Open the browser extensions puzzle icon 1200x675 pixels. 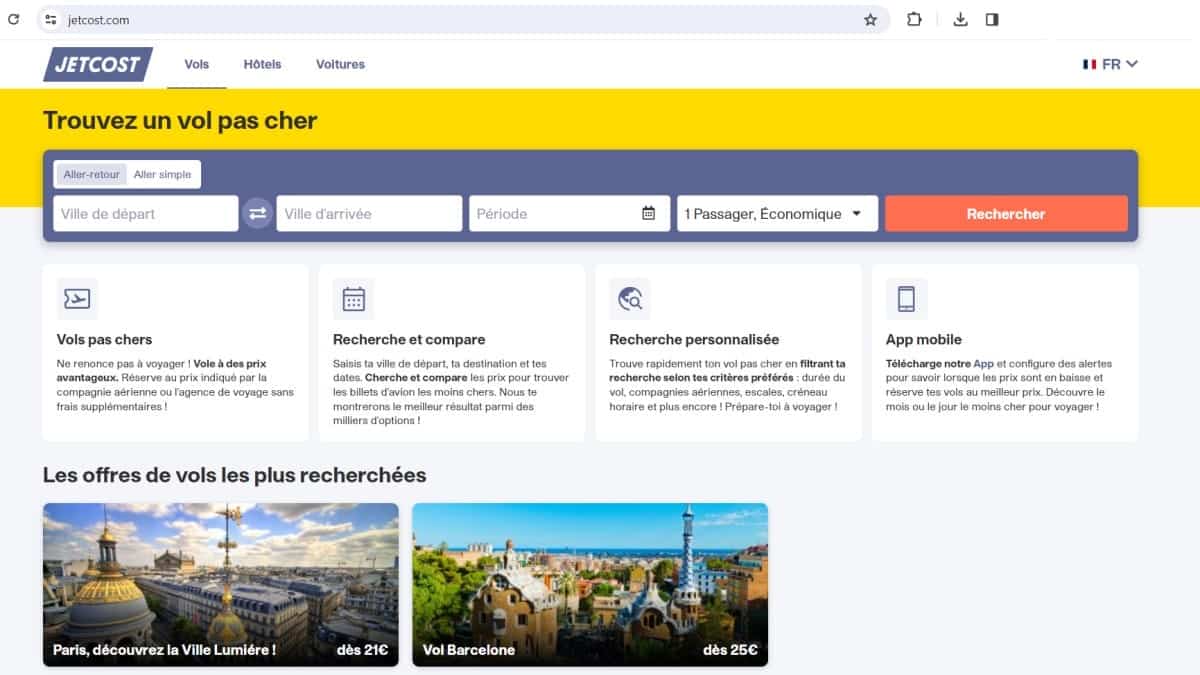pos(914,20)
